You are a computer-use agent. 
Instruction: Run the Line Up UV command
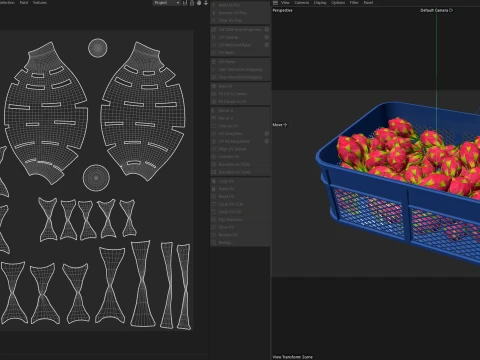tap(240, 126)
